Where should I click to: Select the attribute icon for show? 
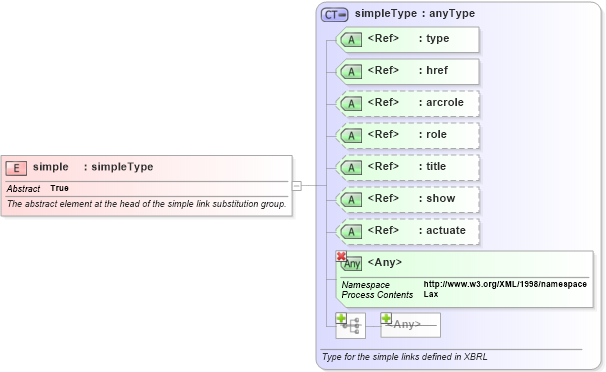pyautogui.click(x=351, y=200)
